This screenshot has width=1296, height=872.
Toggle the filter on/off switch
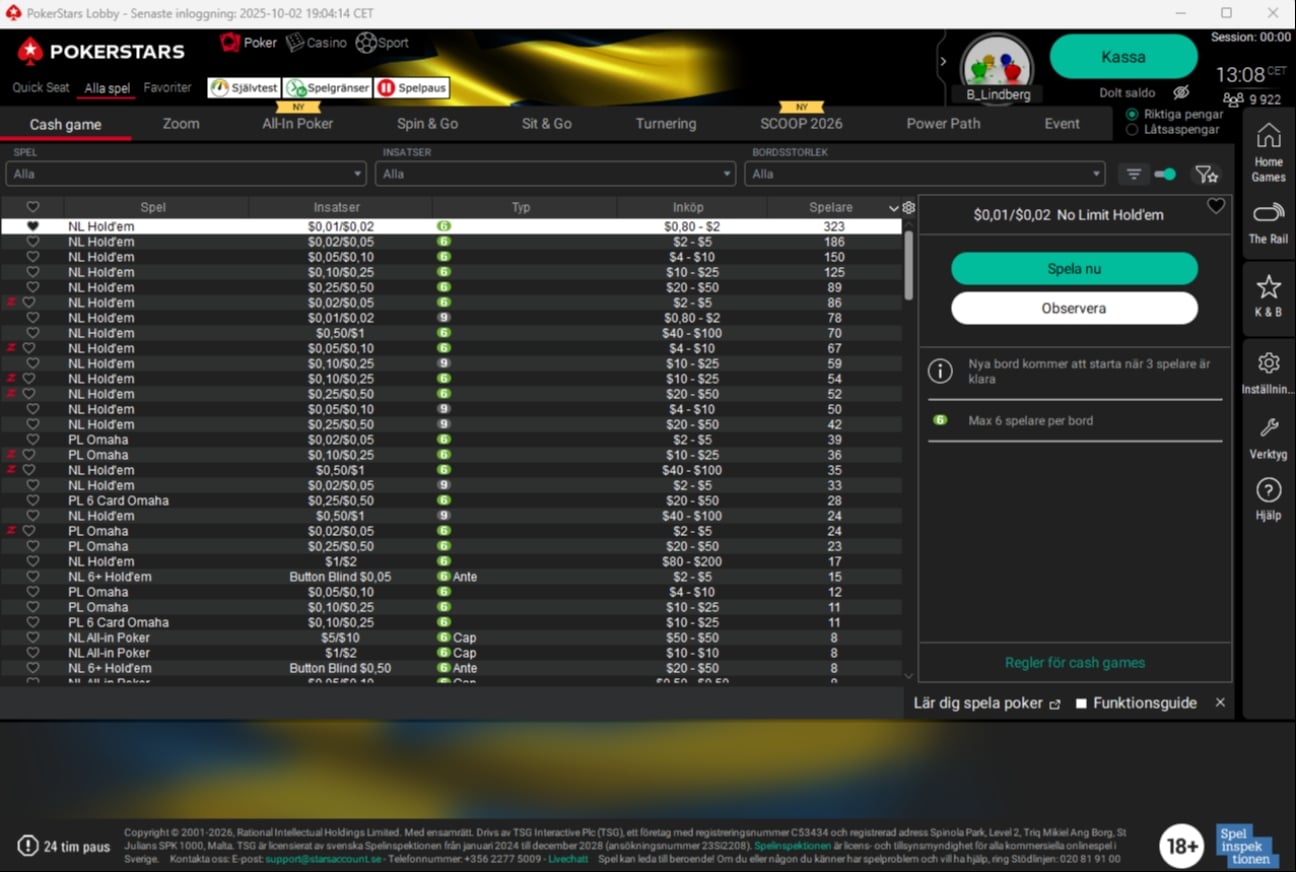click(x=1165, y=174)
